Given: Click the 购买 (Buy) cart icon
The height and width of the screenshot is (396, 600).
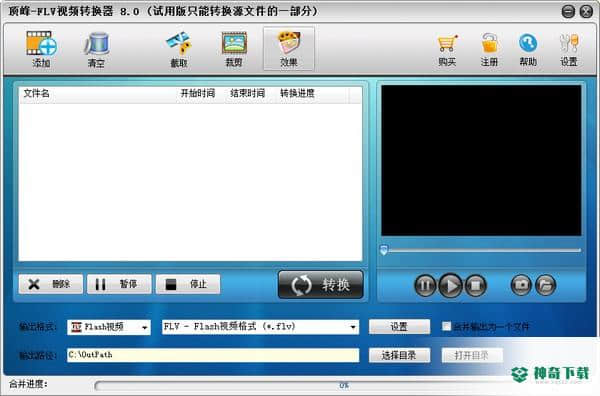Looking at the screenshot, I should click(447, 50).
